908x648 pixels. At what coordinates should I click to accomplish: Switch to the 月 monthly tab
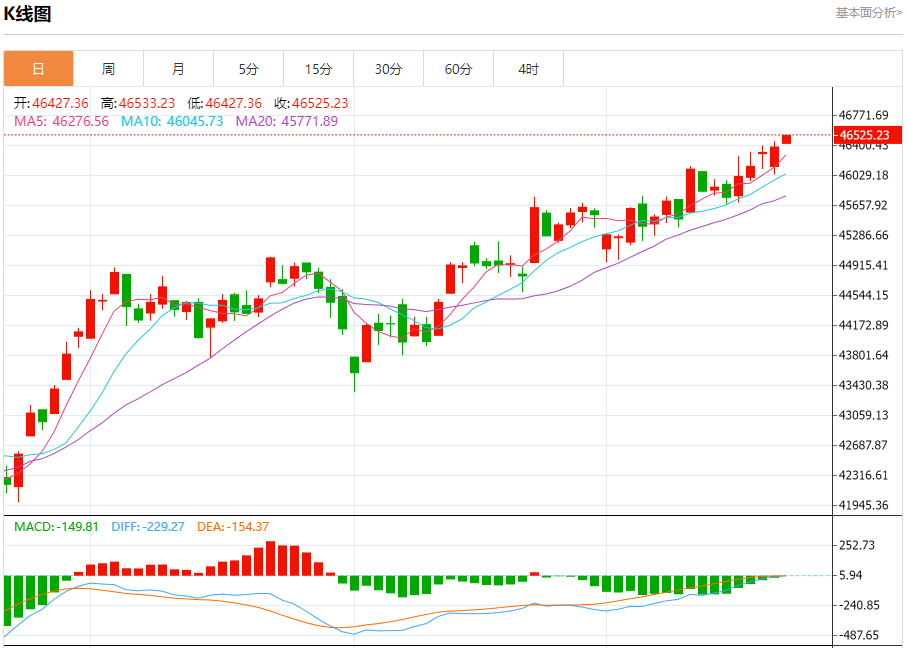178,69
